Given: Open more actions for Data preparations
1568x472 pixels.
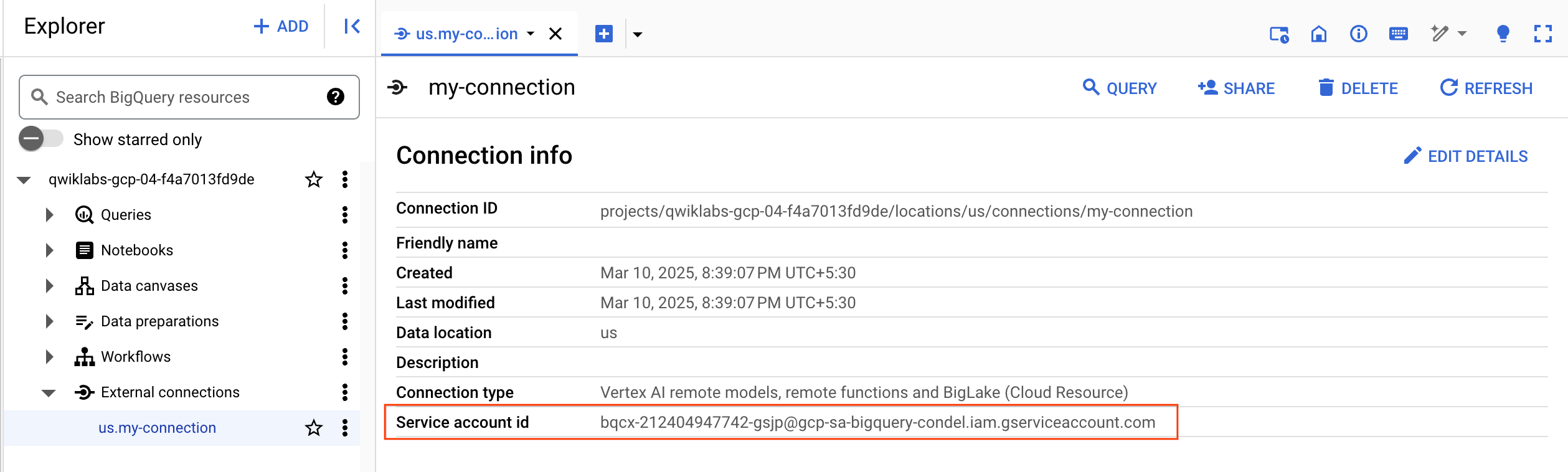Looking at the screenshot, I should pos(345,321).
